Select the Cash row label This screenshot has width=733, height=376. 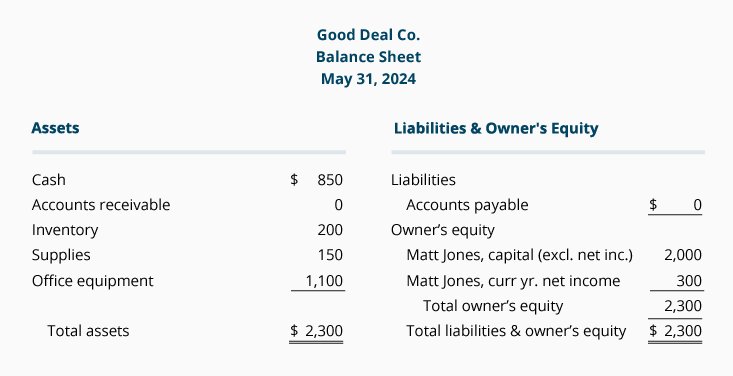pyautogui.click(x=49, y=180)
